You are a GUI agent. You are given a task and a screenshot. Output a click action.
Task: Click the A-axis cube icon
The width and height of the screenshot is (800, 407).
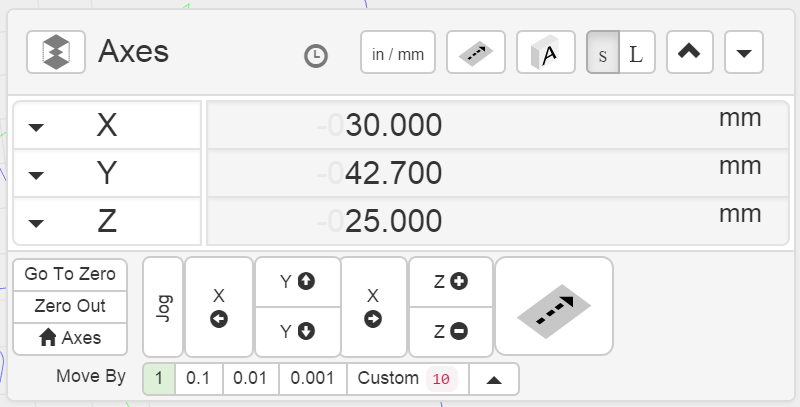click(545, 53)
